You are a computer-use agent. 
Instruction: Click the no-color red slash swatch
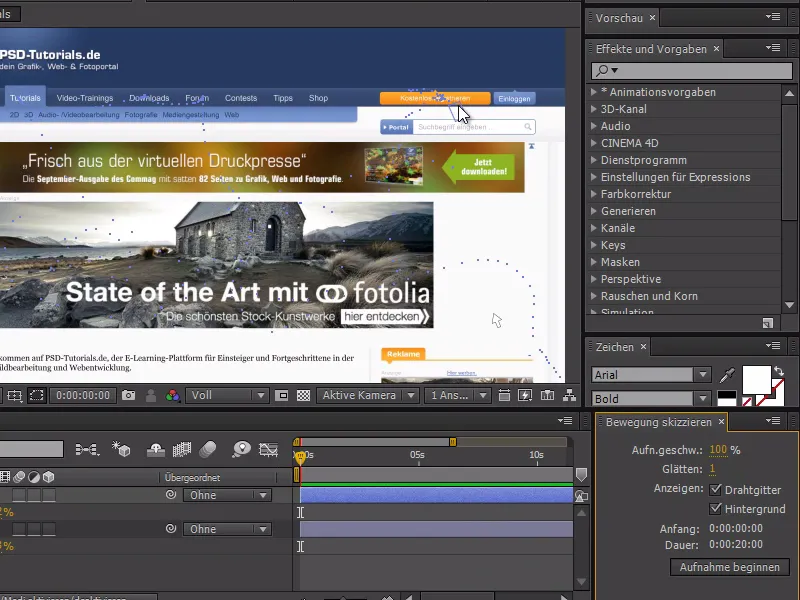pyautogui.click(x=746, y=402)
